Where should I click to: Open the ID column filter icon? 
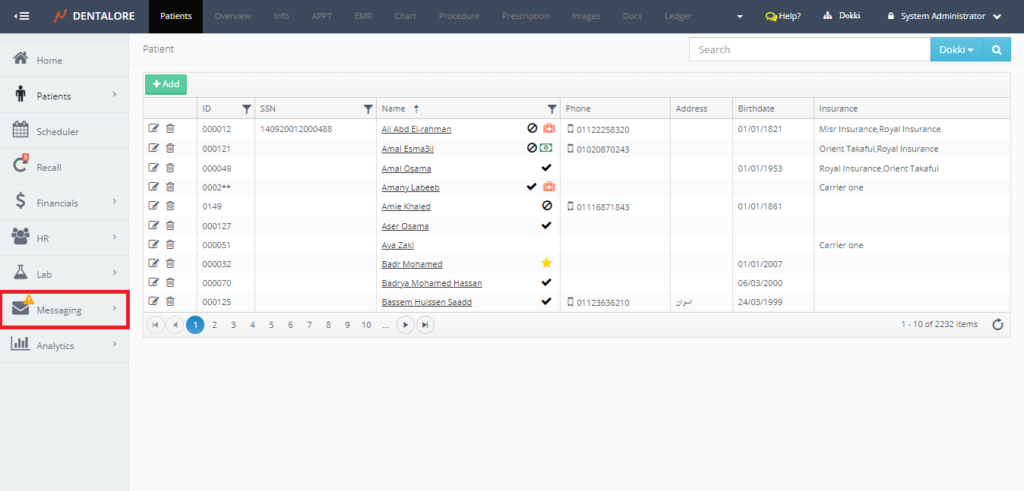(247, 108)
